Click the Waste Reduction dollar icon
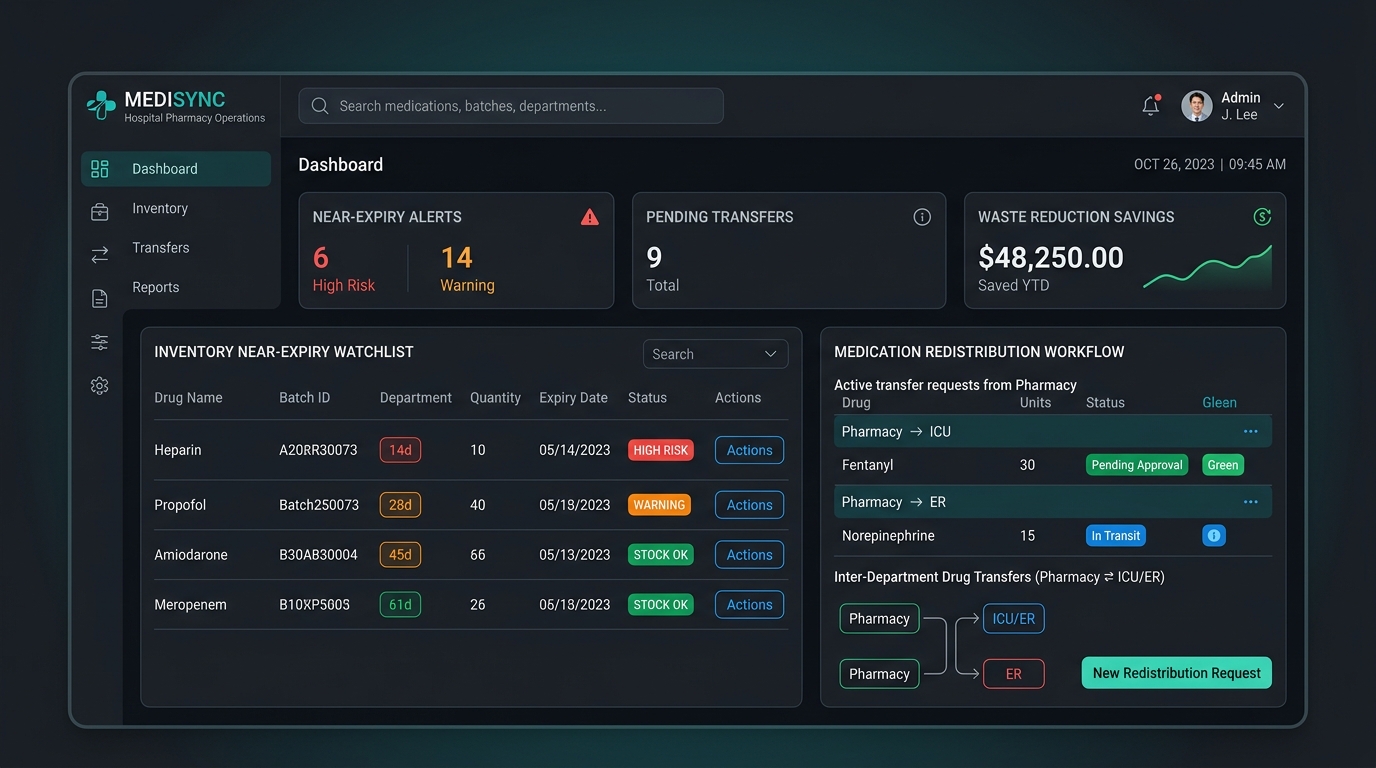The width and height of the screenshot is (1376, 768). pos(1262,216)
